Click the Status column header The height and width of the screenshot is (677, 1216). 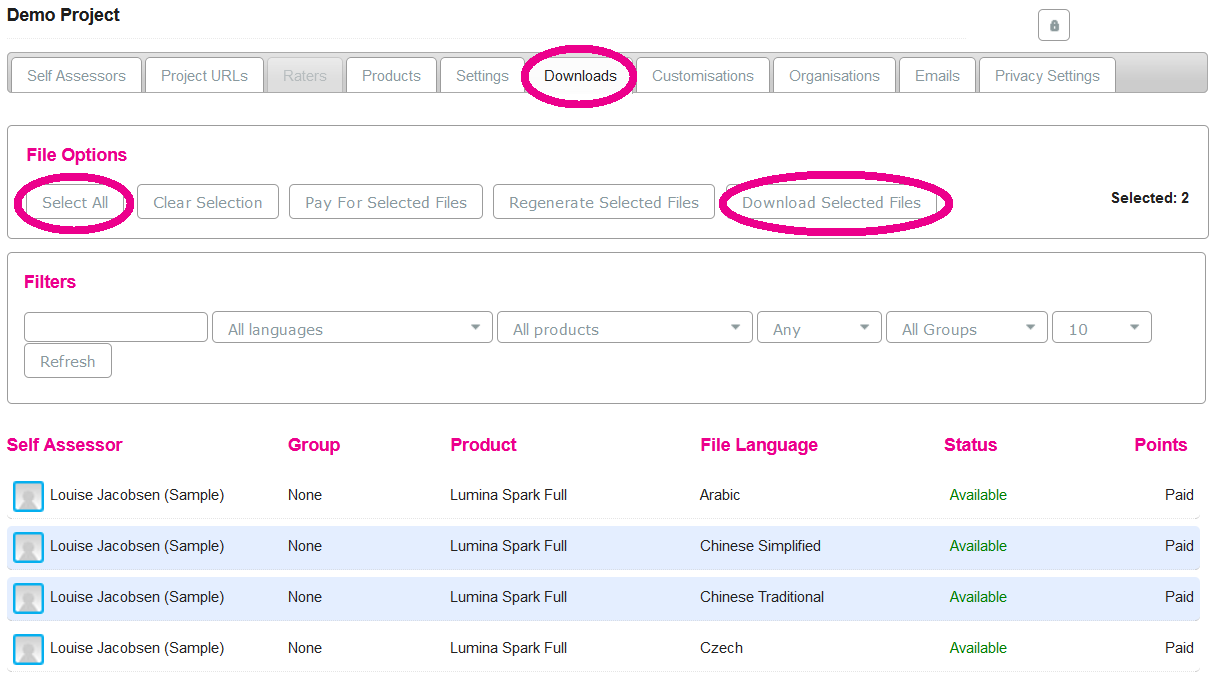coord(971,445)
